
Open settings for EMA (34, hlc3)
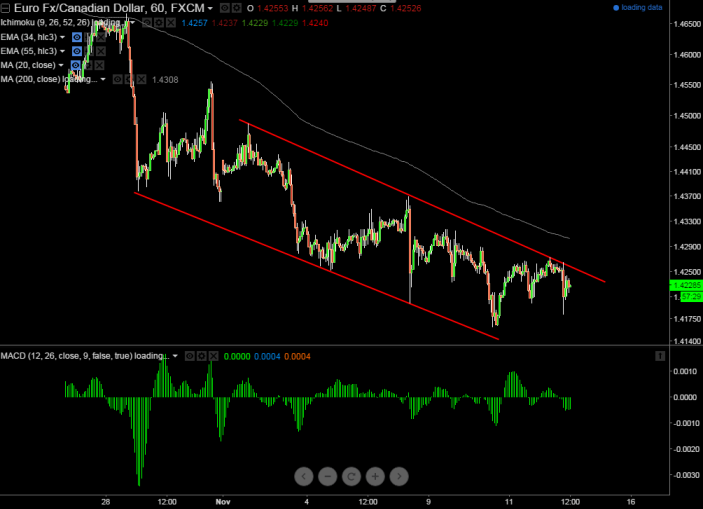pos(89,37)
